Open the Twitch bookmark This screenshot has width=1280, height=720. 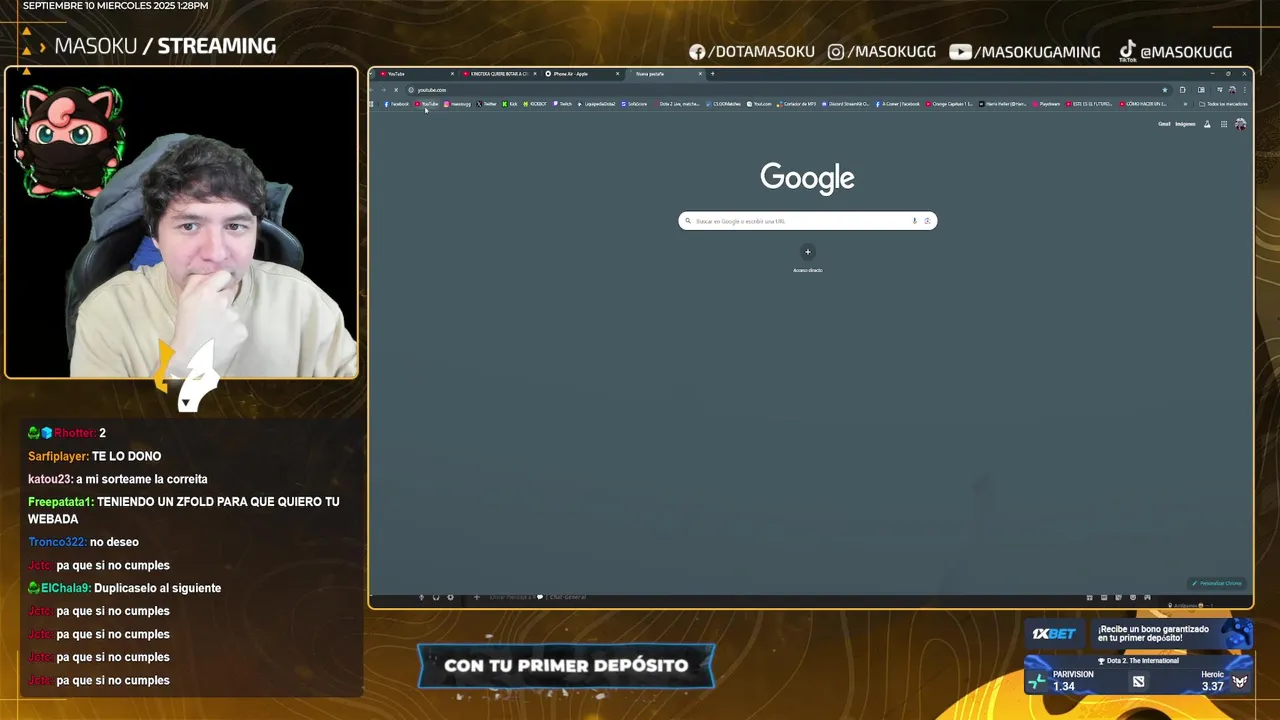[x=563, y=104]
